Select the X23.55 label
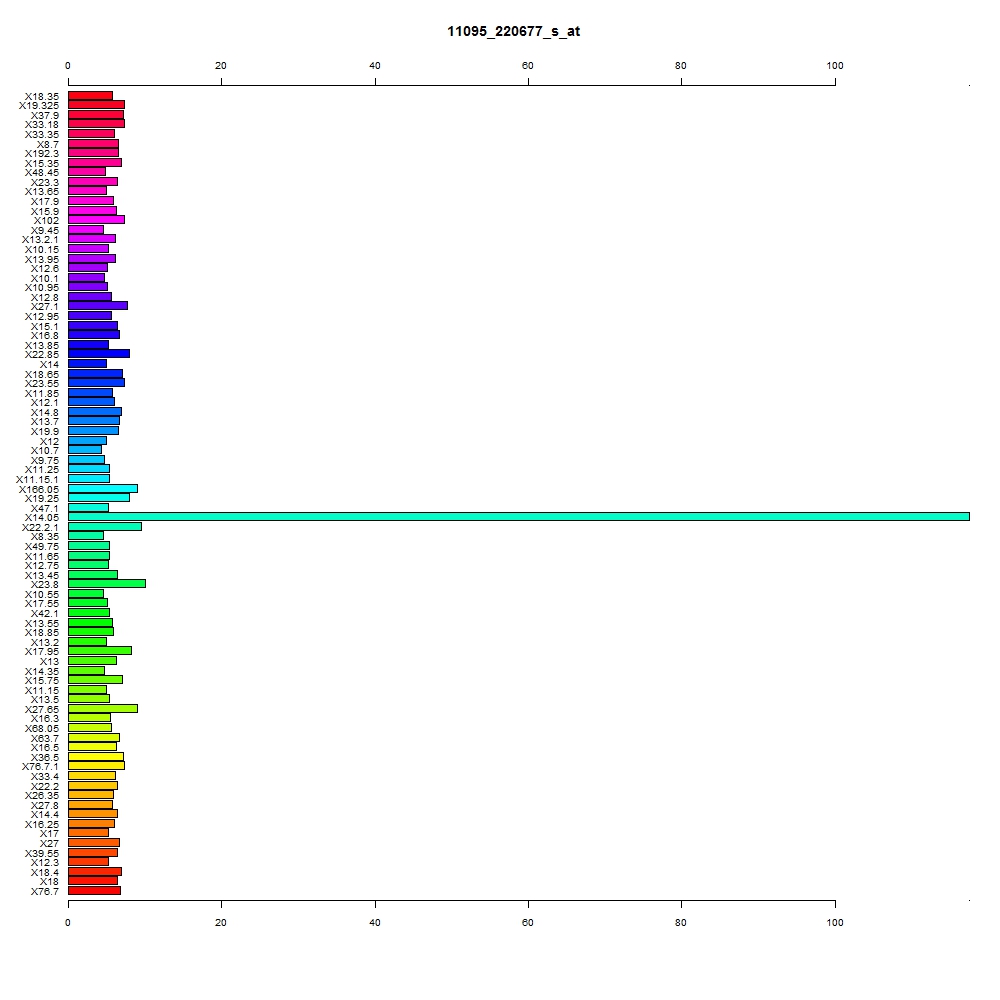Image resolution: width=1000 pixels, height=1000 pixels. coord(41,383)
